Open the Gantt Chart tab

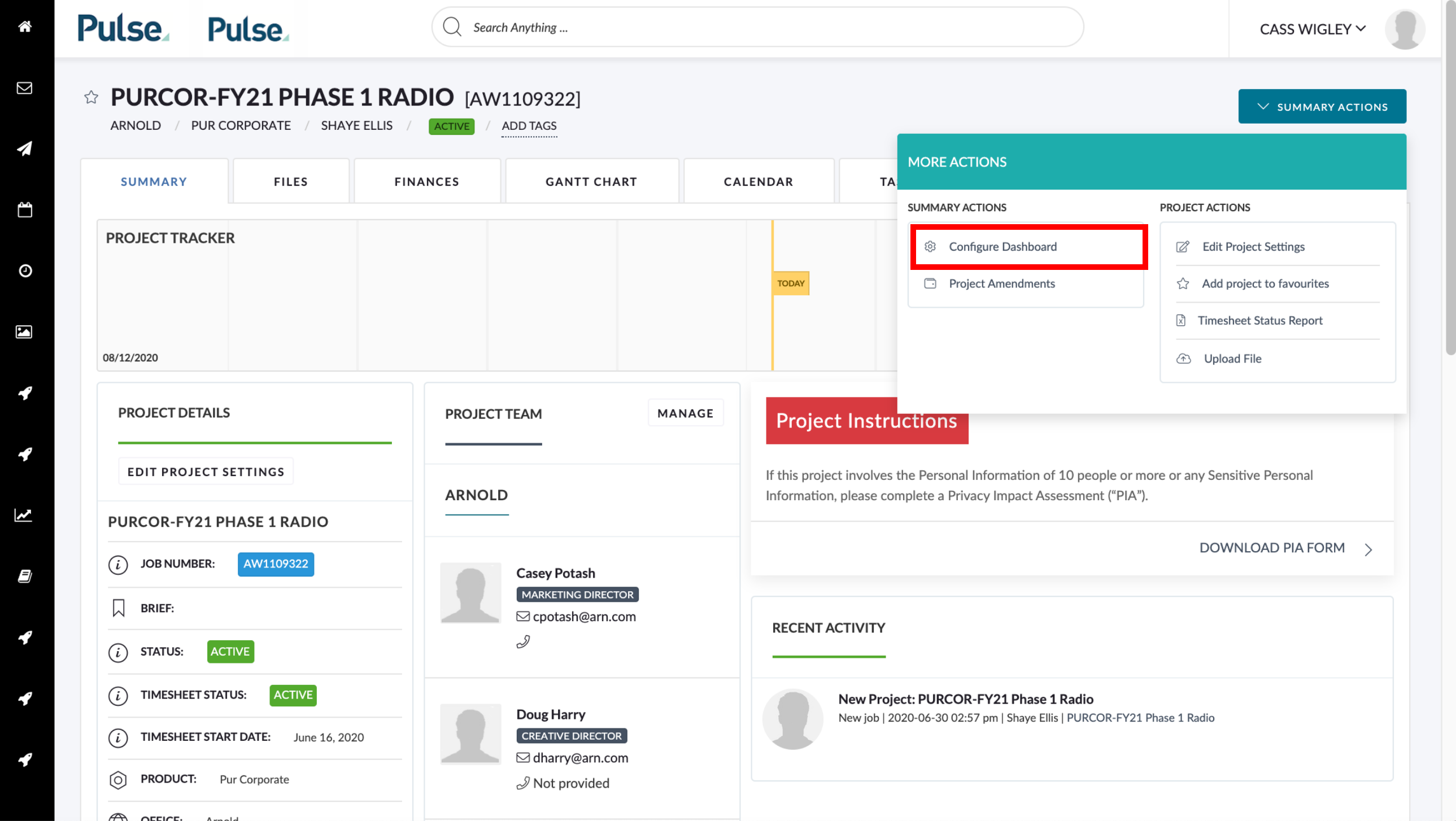coord(591,181)
